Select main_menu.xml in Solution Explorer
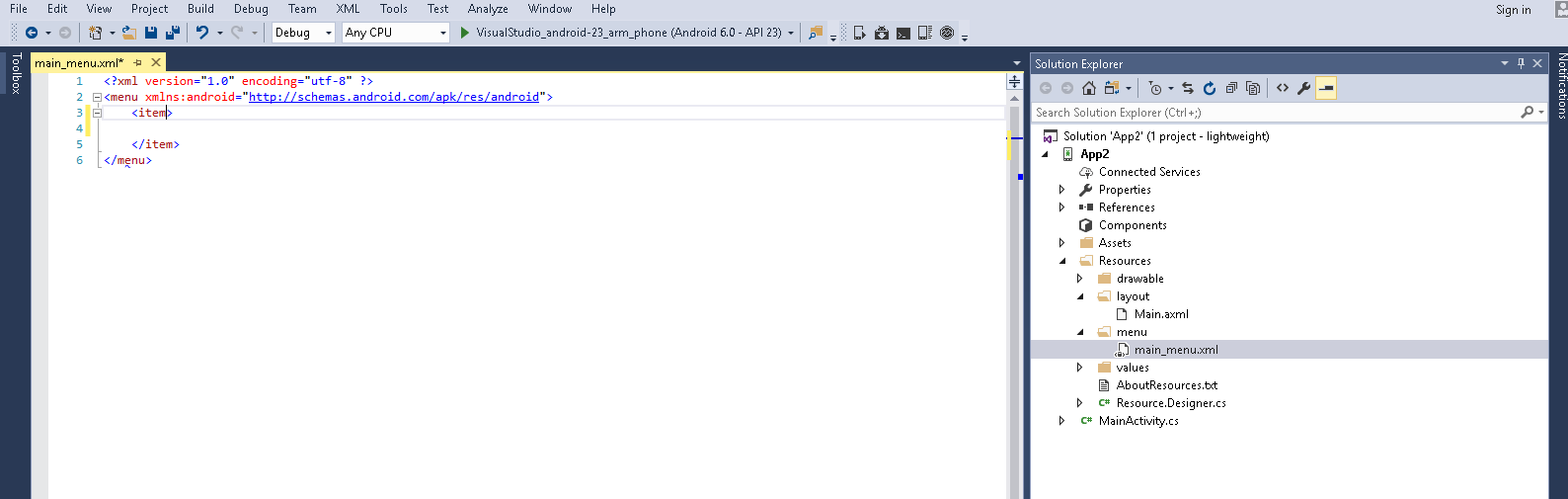Image resolution: width=1568 pixels, height=499 pixels. [x=1176, y=350]
